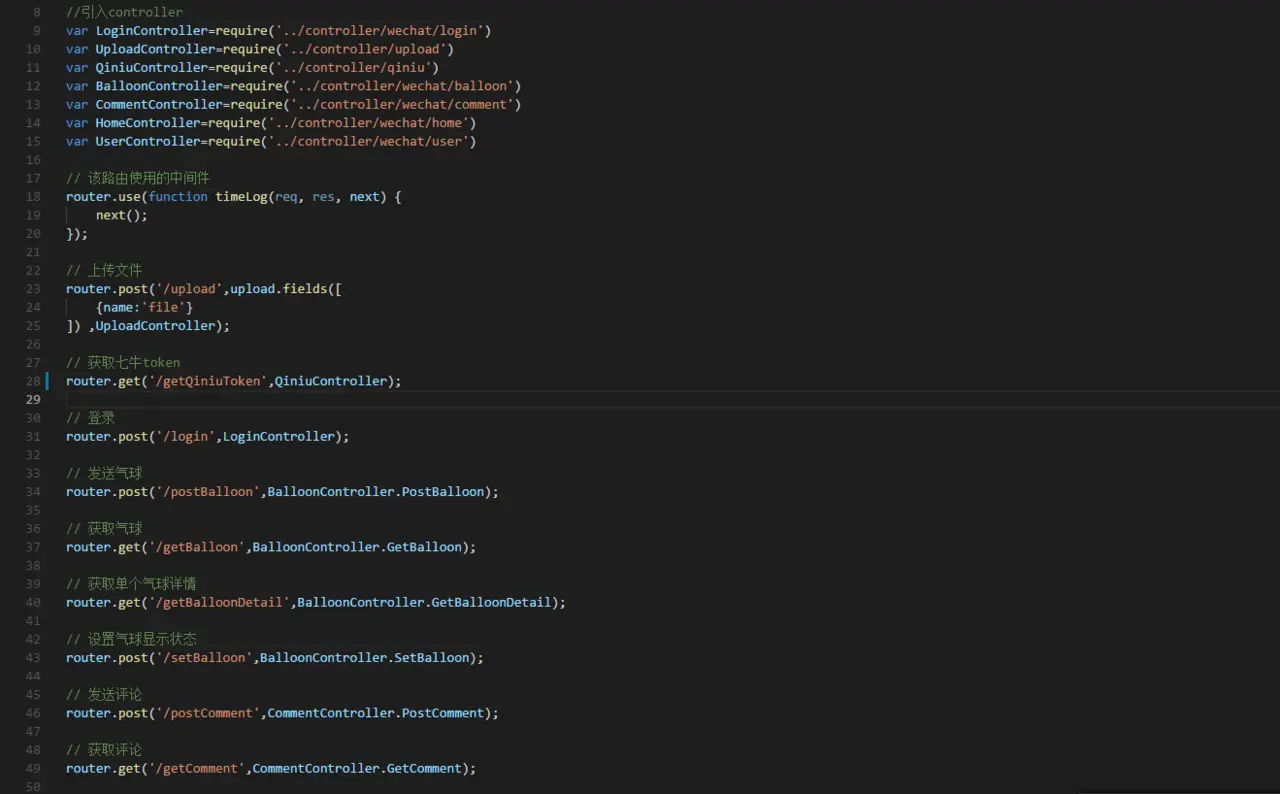Click the timeLog function name on line 18

click(x=241, y=197)
